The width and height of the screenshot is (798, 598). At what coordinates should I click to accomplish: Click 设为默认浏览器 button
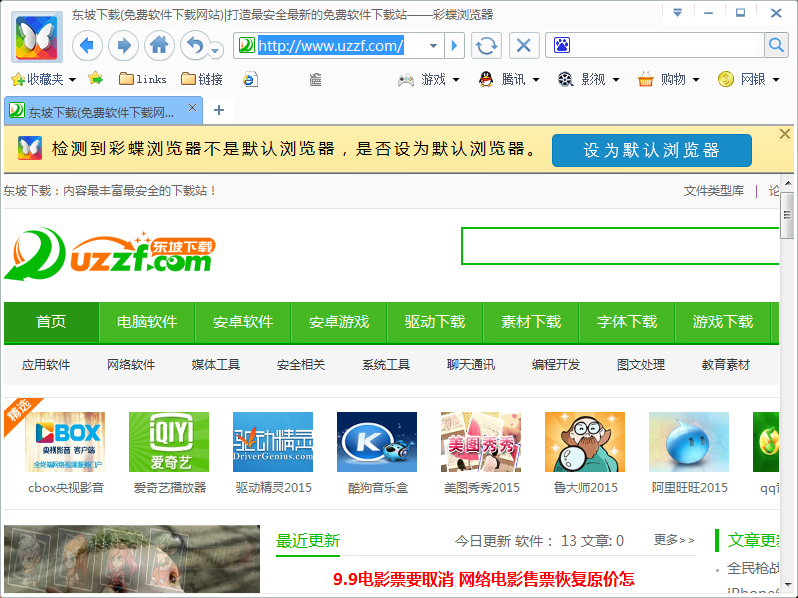pyautogui.click(x=651, y=150)
